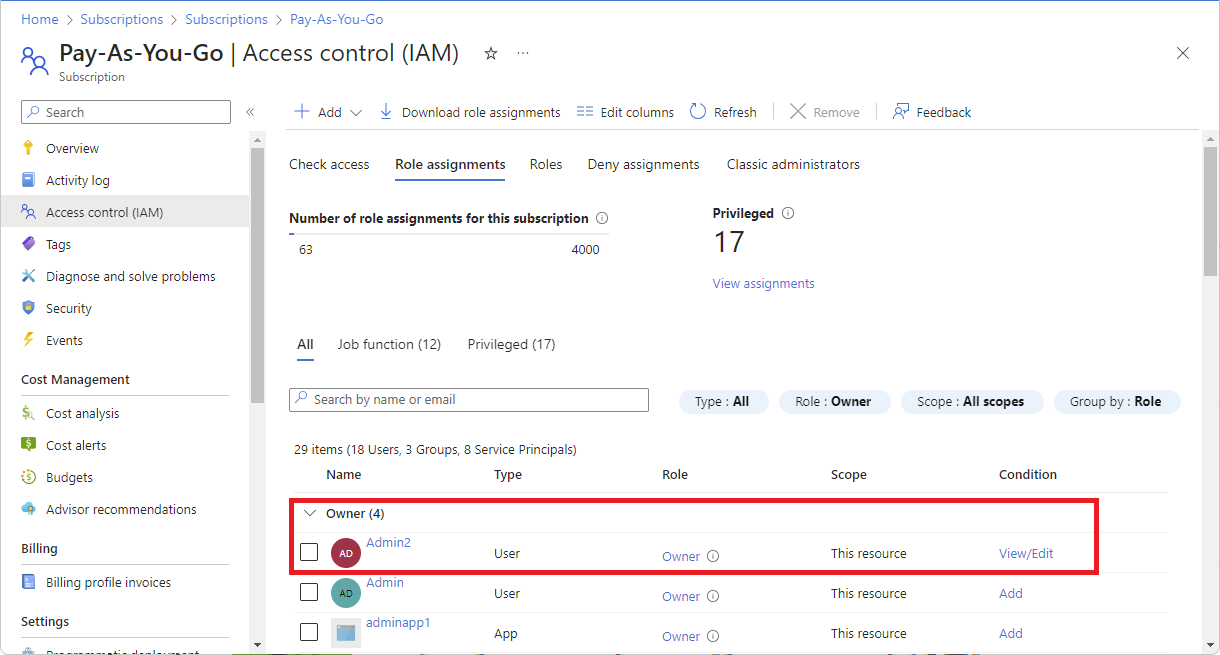Open the Add dropdown menu
This screenshot has width=1220, height=655.
[326, 111]
